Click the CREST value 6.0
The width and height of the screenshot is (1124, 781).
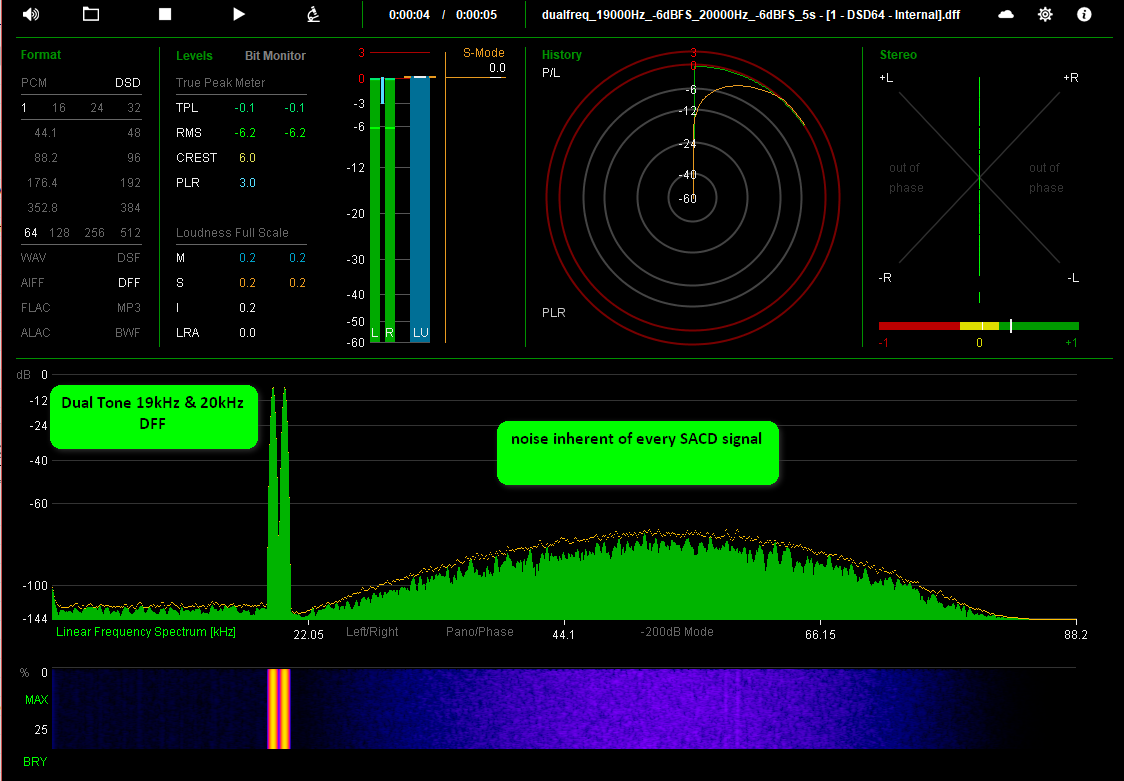pos(247,158)
